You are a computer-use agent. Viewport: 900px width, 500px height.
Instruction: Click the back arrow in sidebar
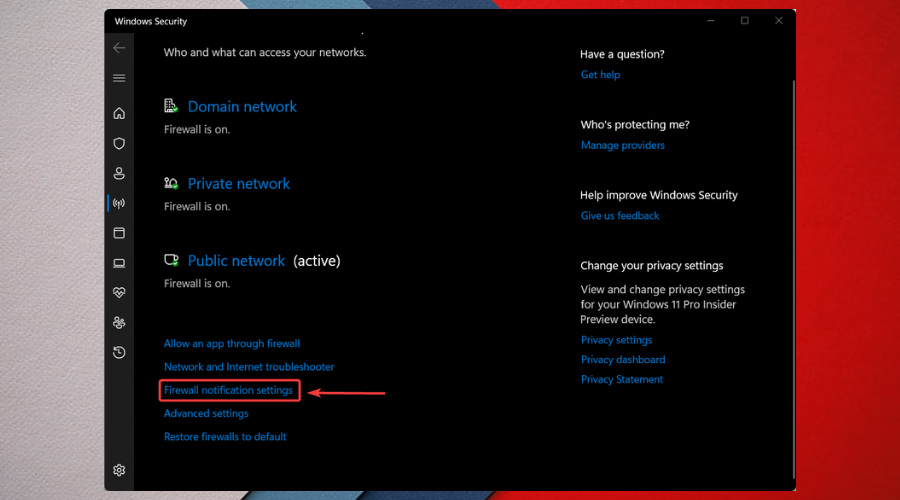point(119,48)
